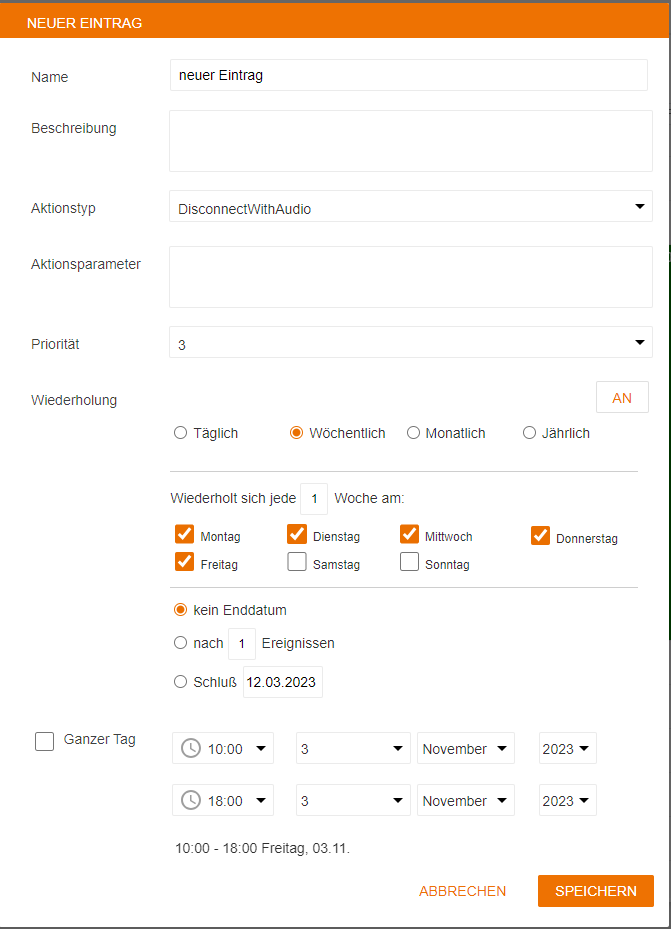Tick the Ganzer Tag checkbox
The height and width of the screenshot is (929, 671).
(x=45, y=741)
